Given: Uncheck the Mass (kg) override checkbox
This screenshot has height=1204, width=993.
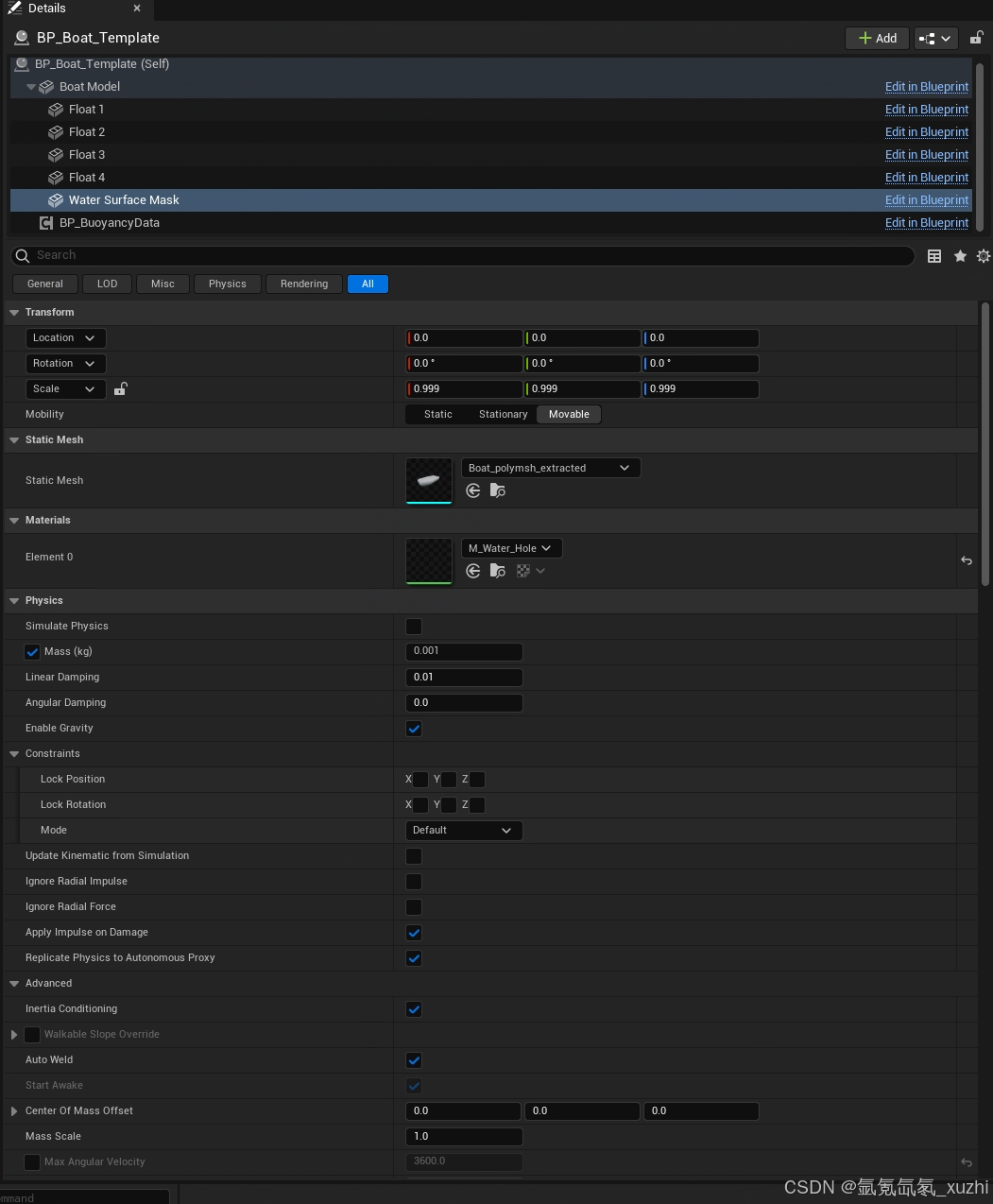Looking at the screenshot, I should [x=32, y=652].
